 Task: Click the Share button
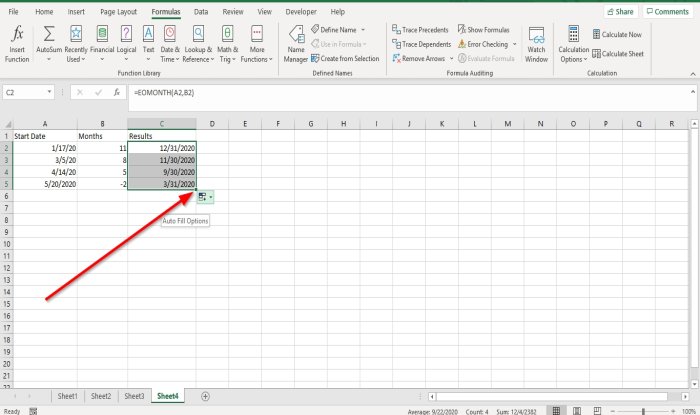(x=621, y=12)
